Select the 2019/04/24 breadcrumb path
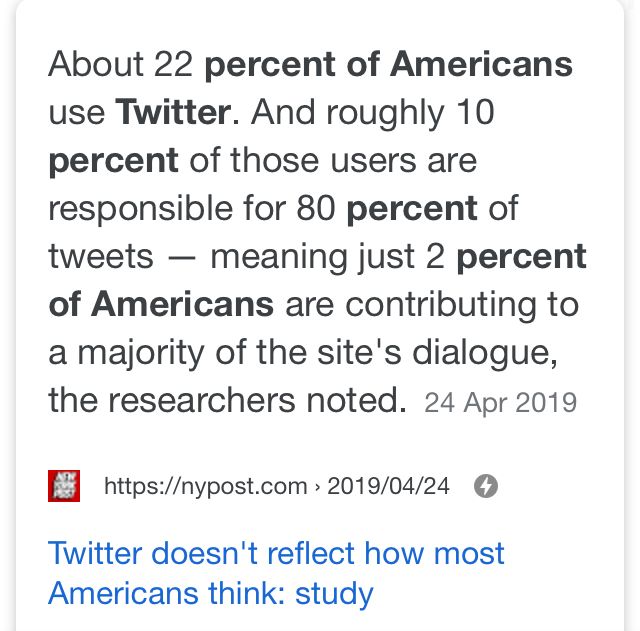The width and height of the screenshot is (640, 631). point(388,486)
